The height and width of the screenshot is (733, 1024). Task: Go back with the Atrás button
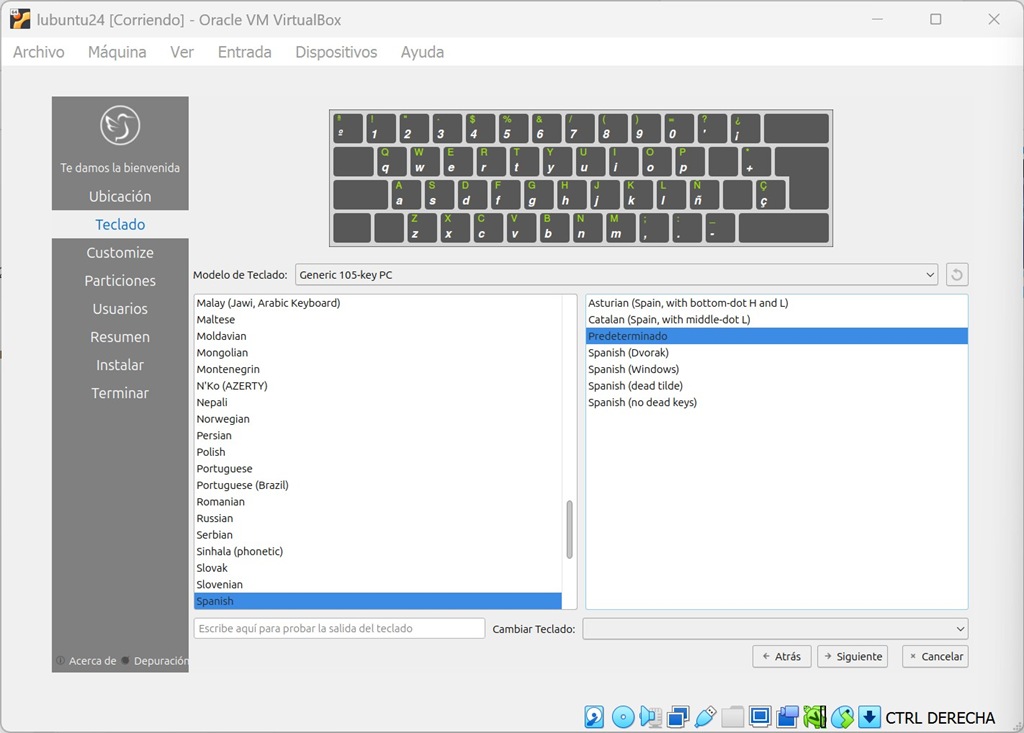click(781, 657)
